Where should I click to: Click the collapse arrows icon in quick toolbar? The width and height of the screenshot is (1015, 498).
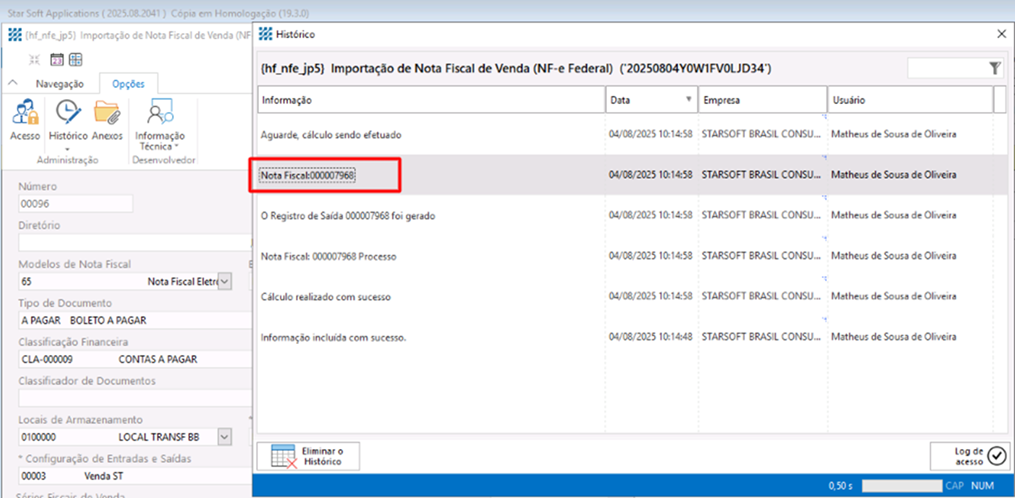(35, 59)
